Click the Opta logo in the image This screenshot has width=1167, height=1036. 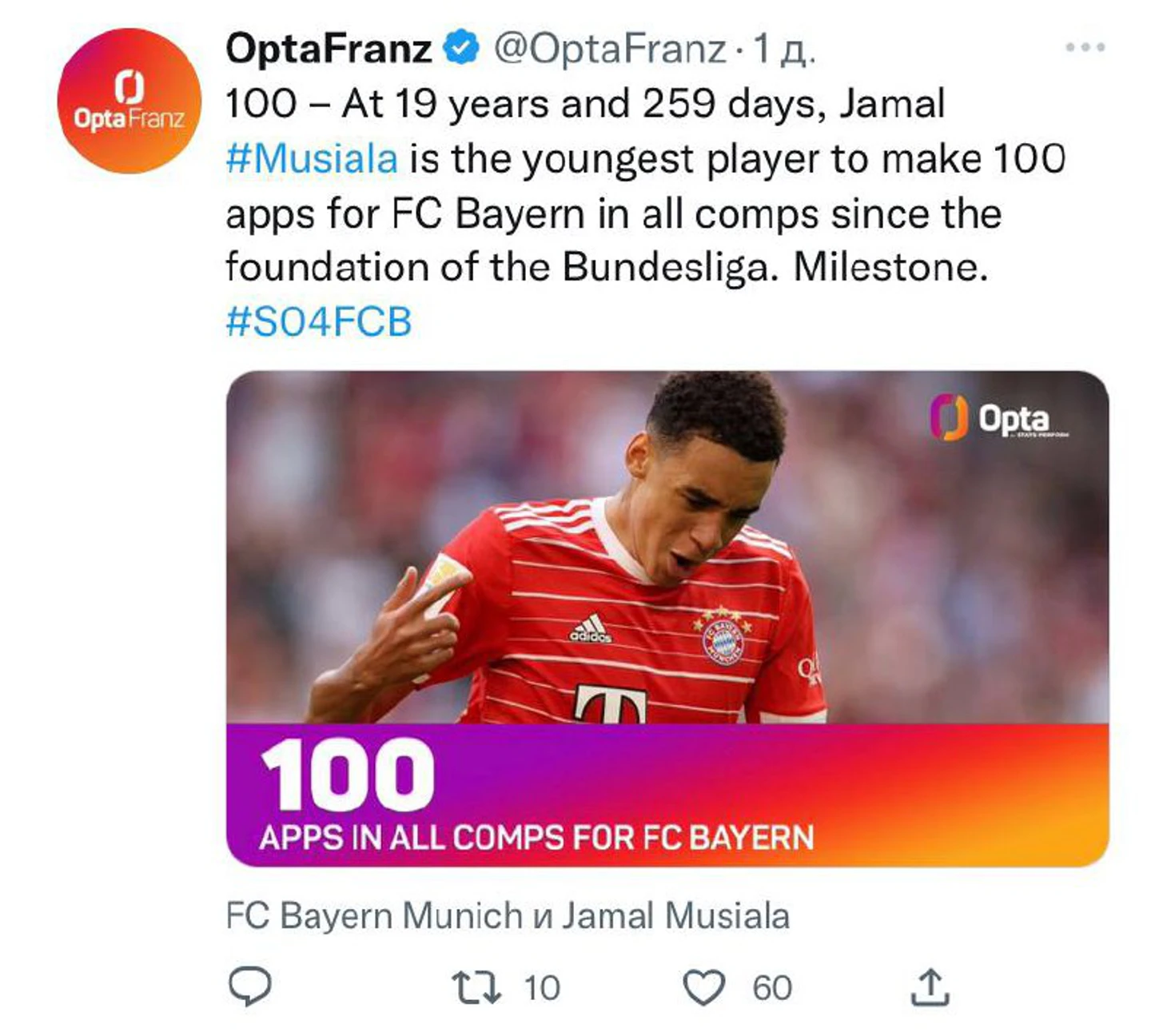pyautogui.click(x=999, y=417)
